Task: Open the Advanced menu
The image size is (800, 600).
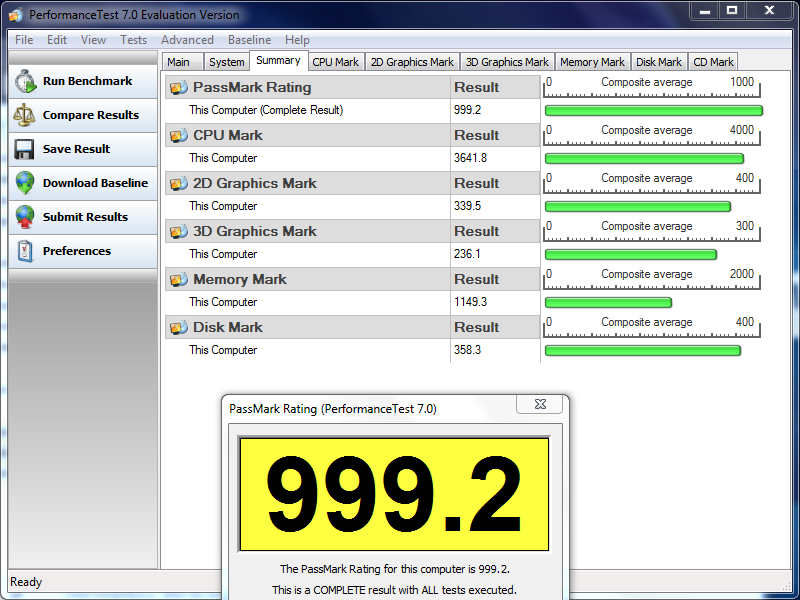Action: tap(187, 40)
